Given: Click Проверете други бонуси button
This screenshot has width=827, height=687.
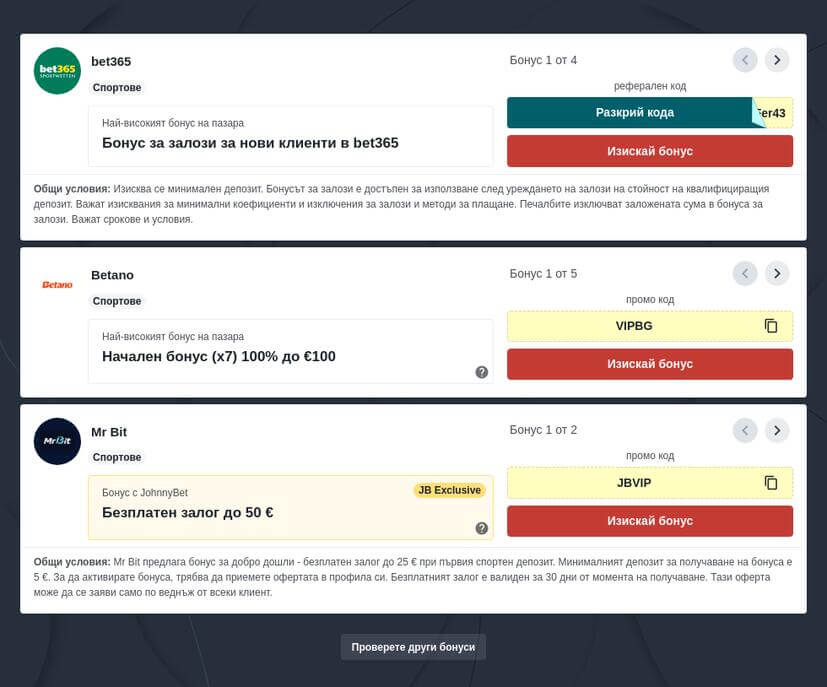Looking at the screenshot, I should pyautogui.click(x=414, y=647).
